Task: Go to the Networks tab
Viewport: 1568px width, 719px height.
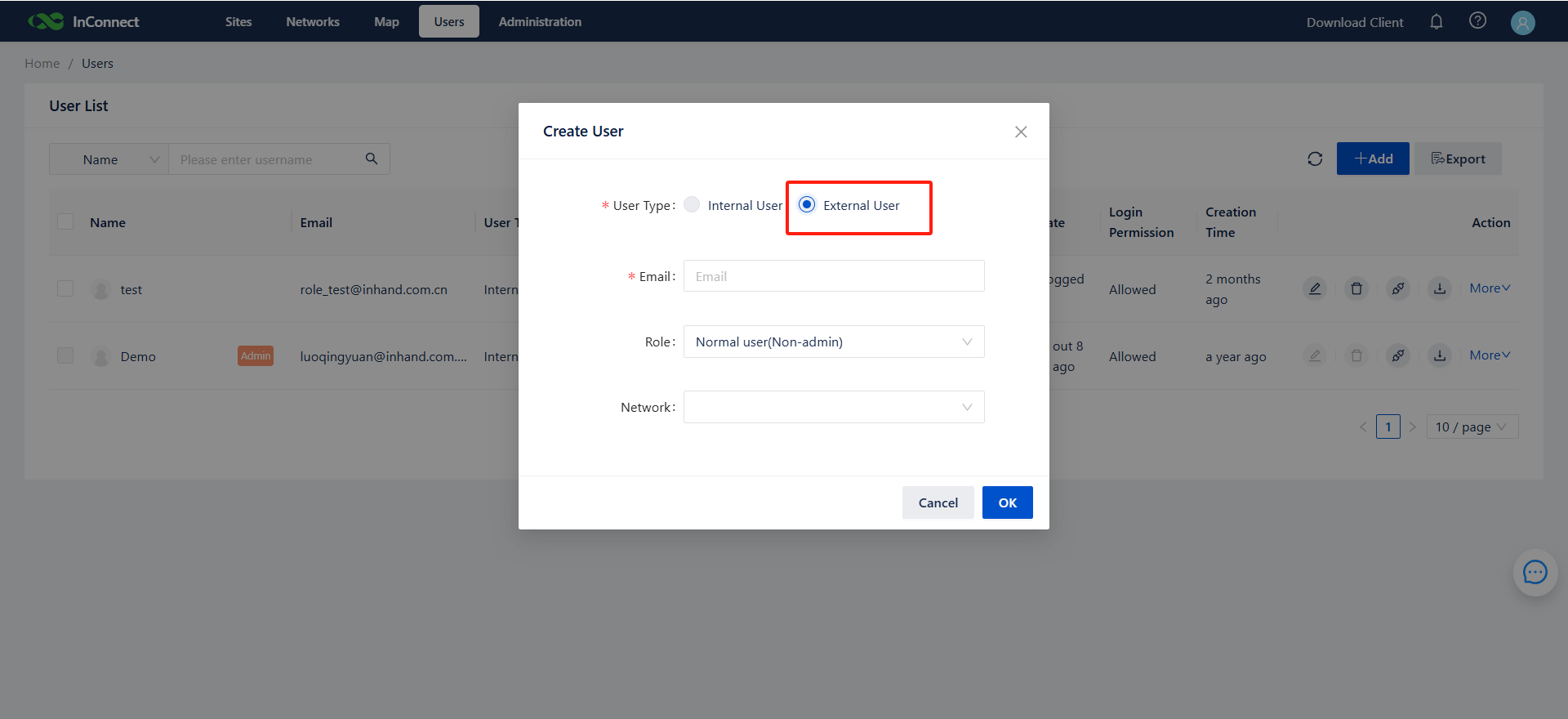Action: (312, 22)
